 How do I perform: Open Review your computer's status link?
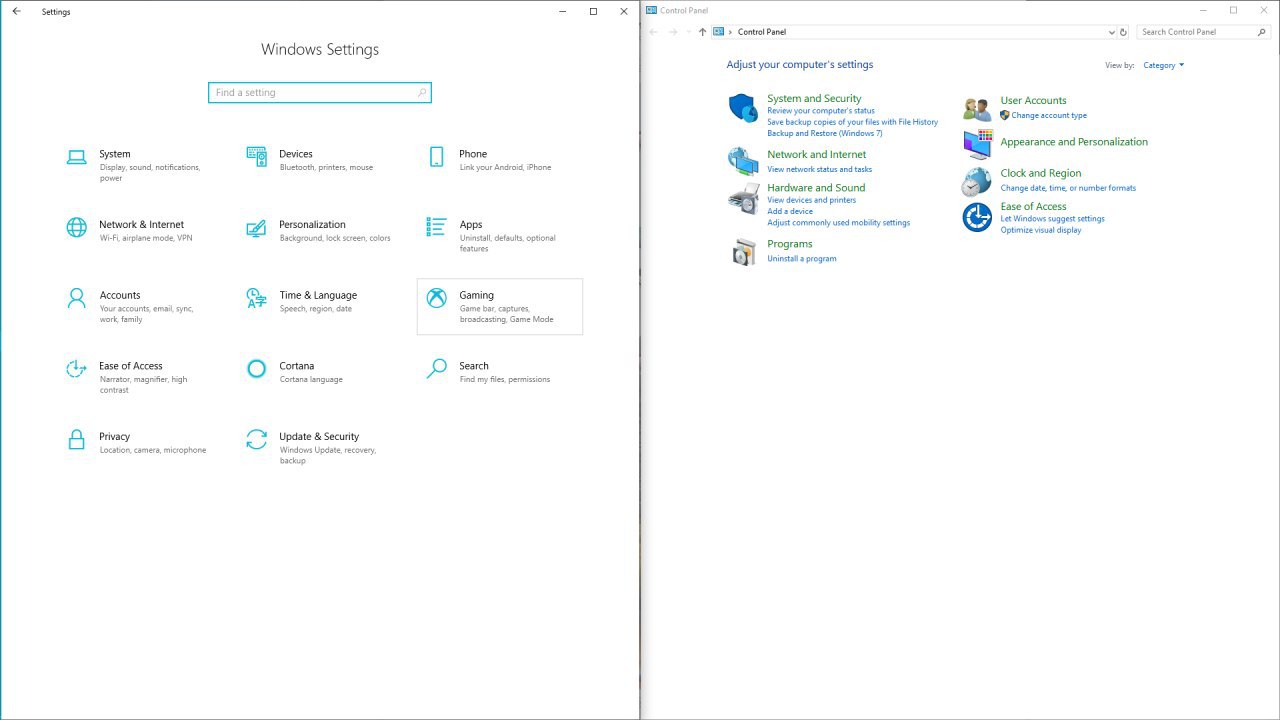[821, 111]
